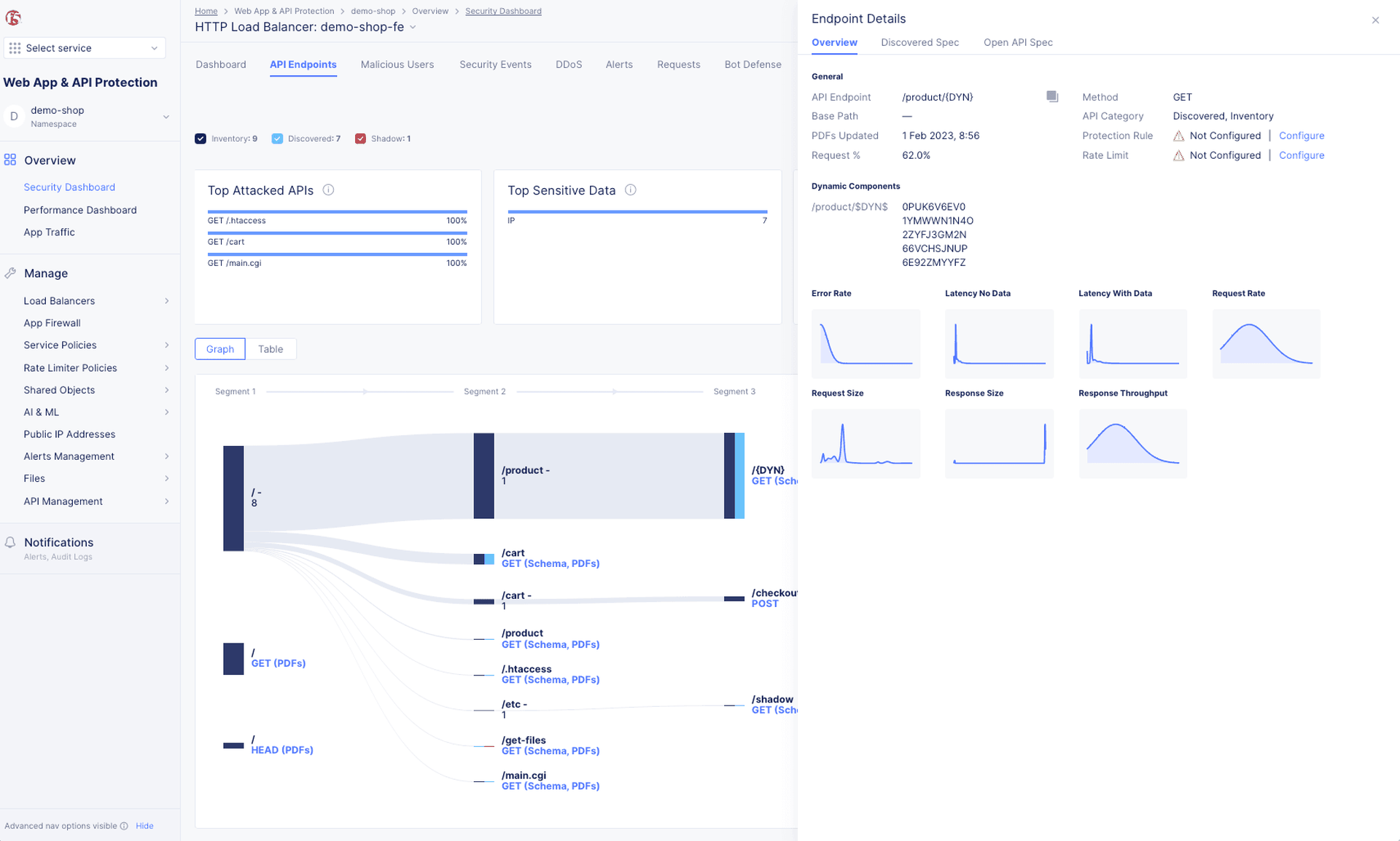
Task: Expand Alerts Management menu
Action: pyautogui.click(x=166, y=456)
